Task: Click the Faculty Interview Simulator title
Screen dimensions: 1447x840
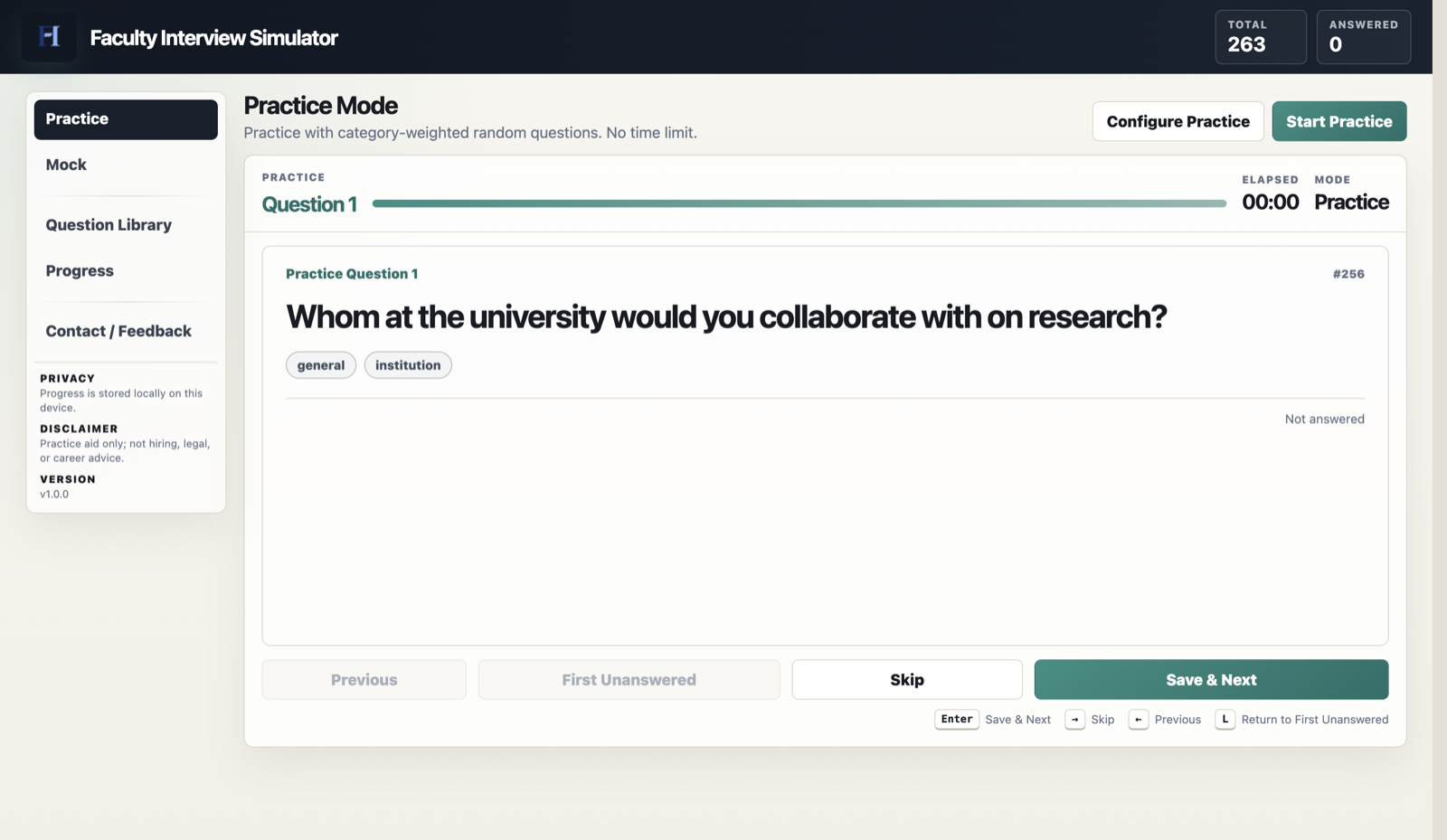Action: [x=214, y=38]
